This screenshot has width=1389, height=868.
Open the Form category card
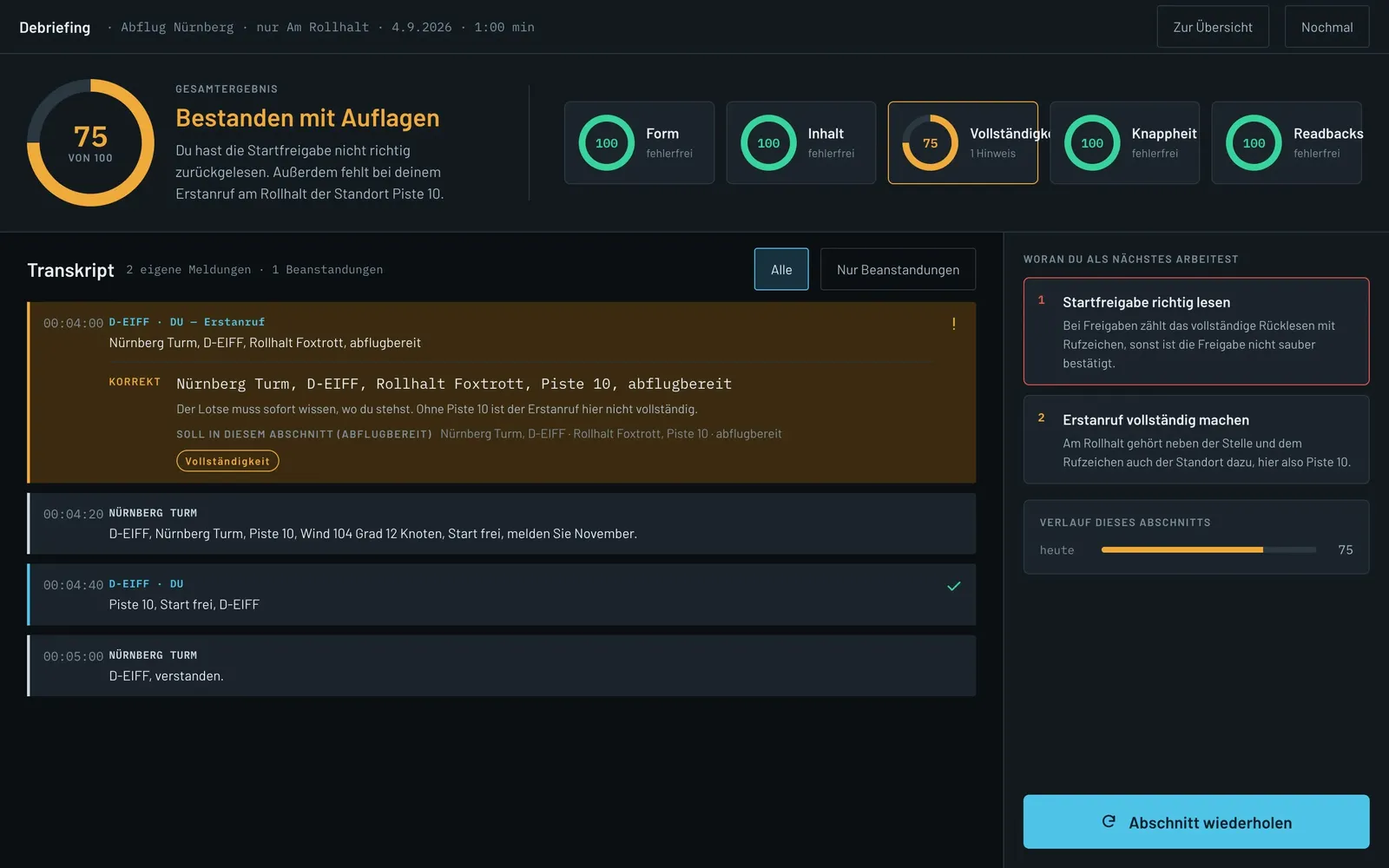click(639, 143)
